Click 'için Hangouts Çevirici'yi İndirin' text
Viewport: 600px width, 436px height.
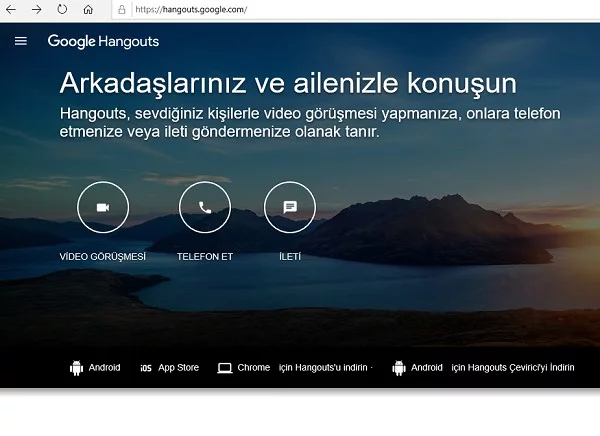[x=513, y=367]
